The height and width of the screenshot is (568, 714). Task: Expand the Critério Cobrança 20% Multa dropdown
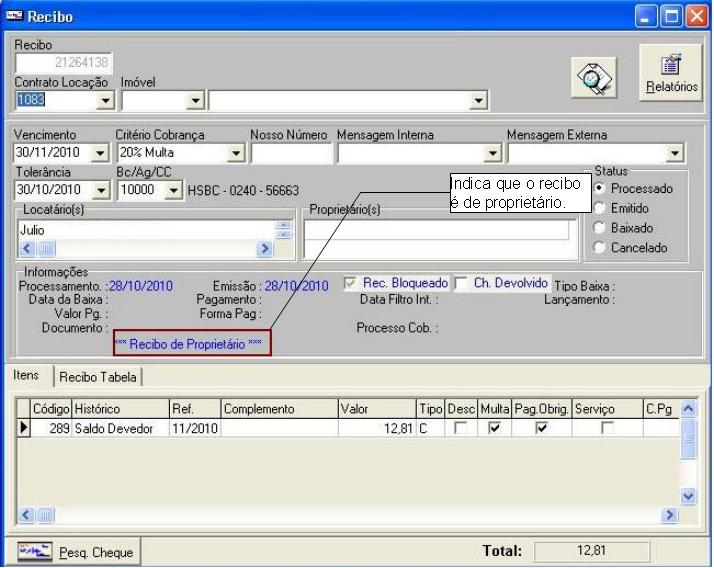(x=235, y=154)
